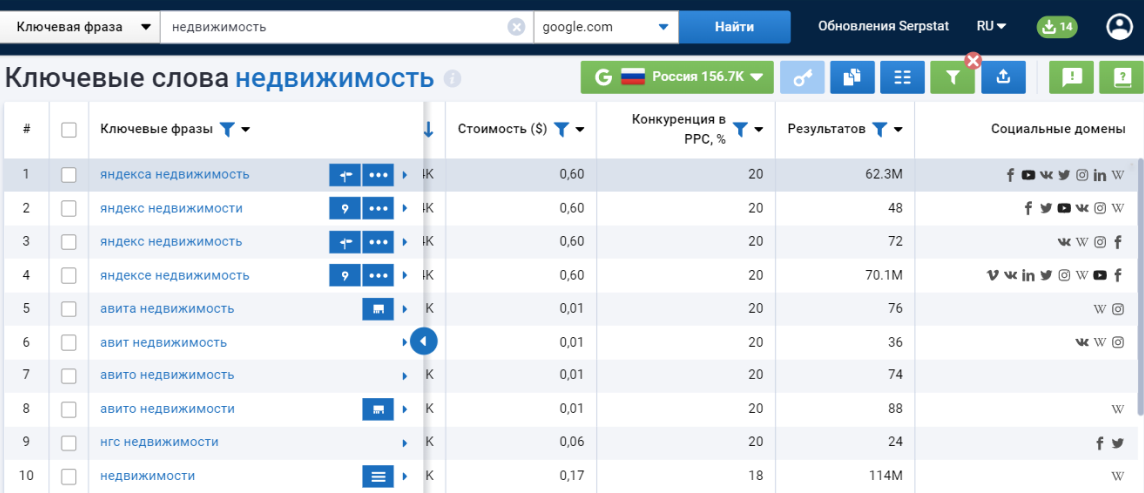Open the user profile avatar icon

(x=1118, y=27)
